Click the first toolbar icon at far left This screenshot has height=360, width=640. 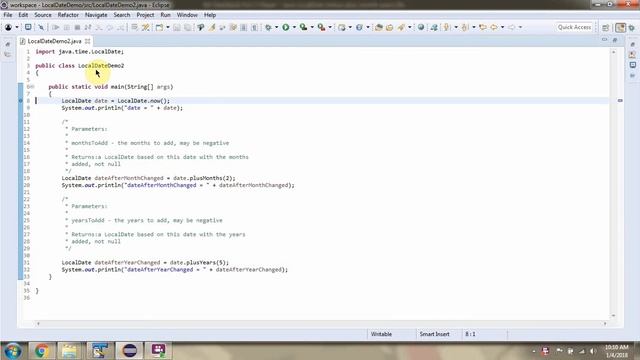tap(8, 27)
